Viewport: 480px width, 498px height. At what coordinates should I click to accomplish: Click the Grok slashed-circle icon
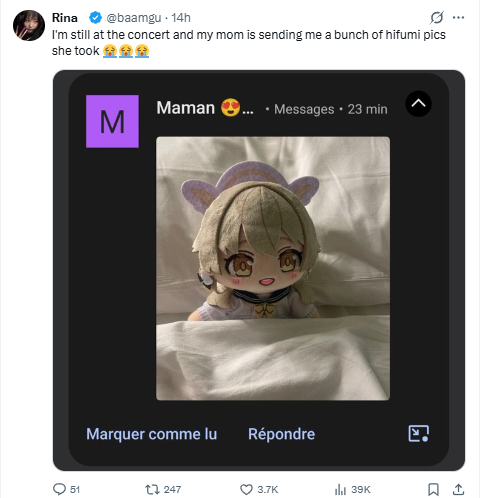pyautogui.click(x=436, y=18)
